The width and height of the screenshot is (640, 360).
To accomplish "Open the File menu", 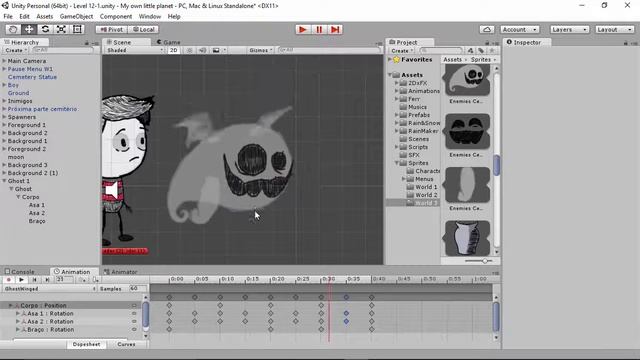I will click(x=8, y=16).
